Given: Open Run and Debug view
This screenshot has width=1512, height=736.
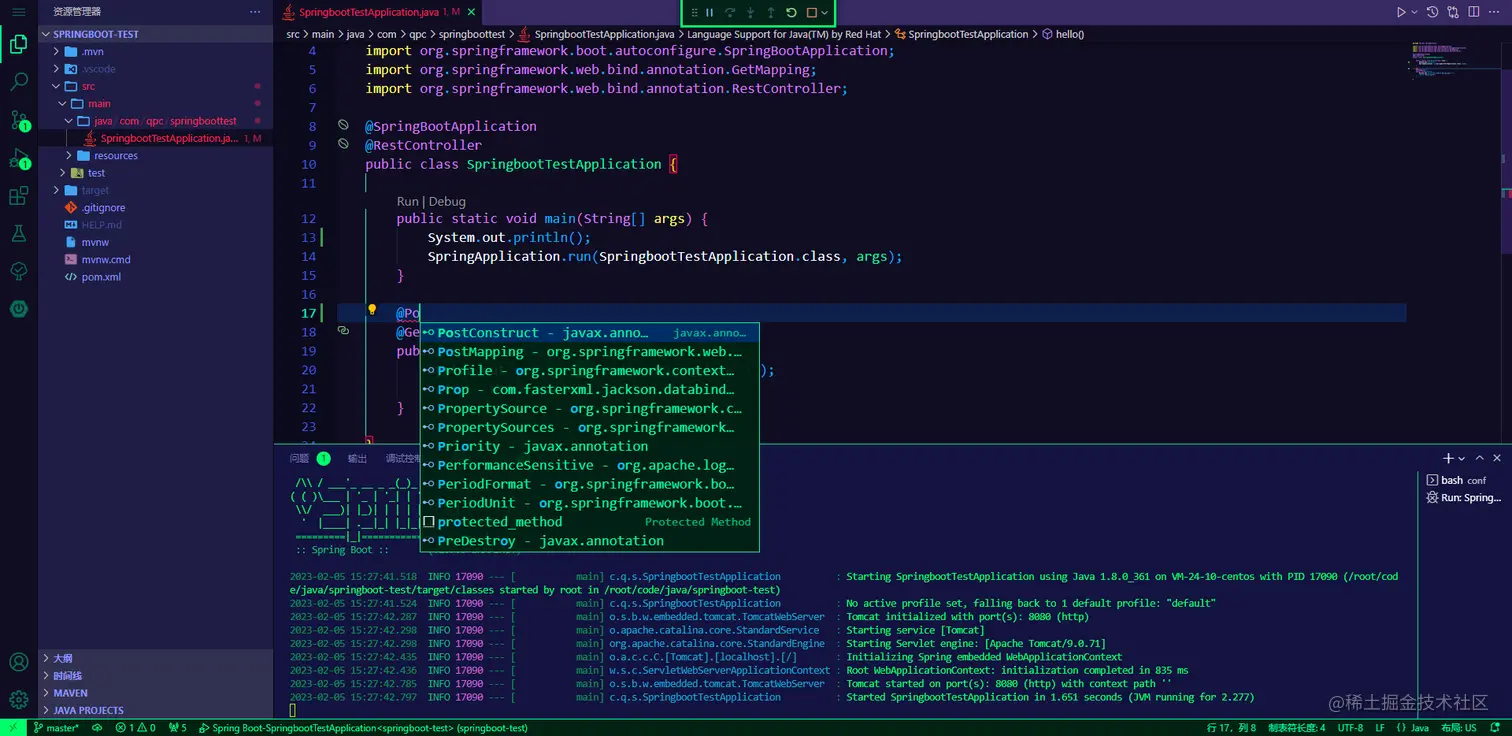Looking at the screenshot, I should point(18,159).
